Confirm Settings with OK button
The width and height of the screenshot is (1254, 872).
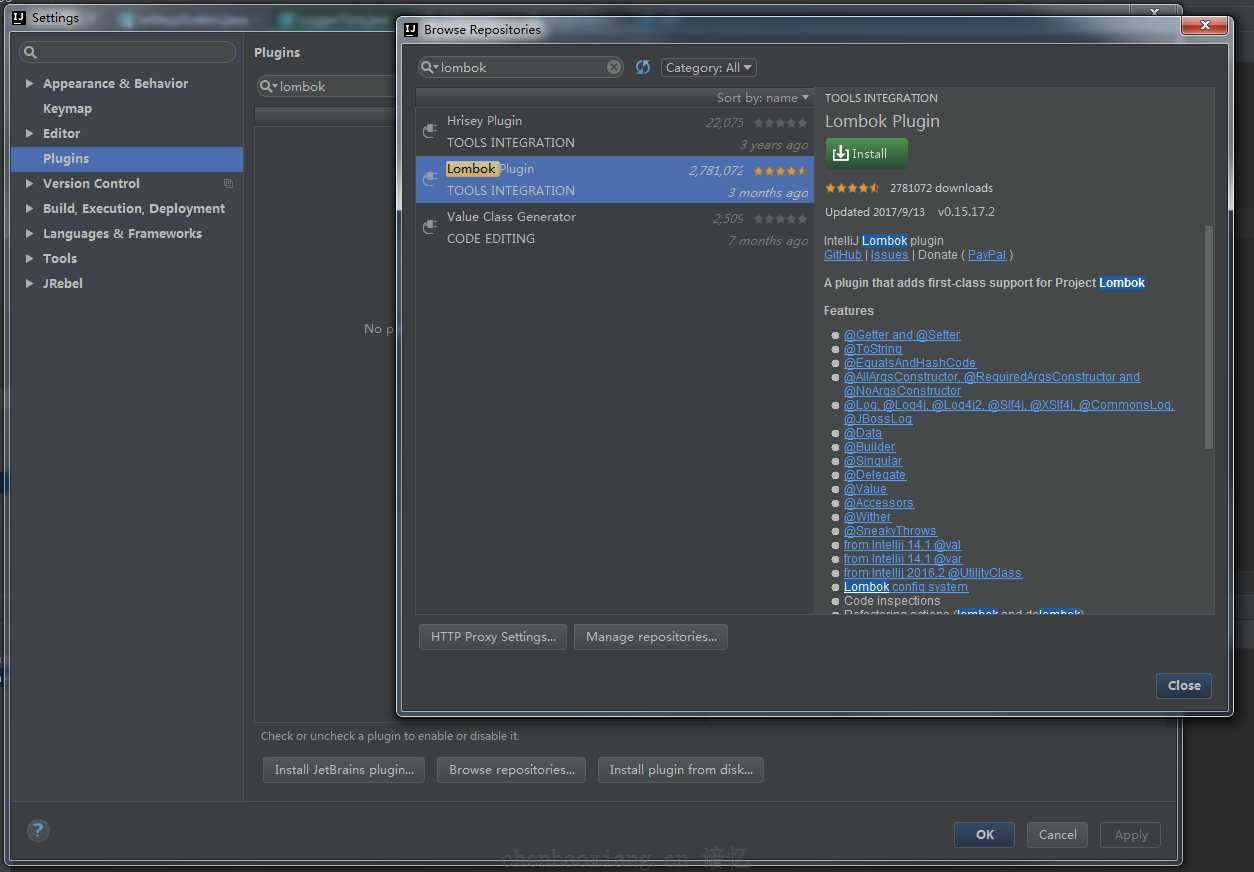(x=984, y=835)
